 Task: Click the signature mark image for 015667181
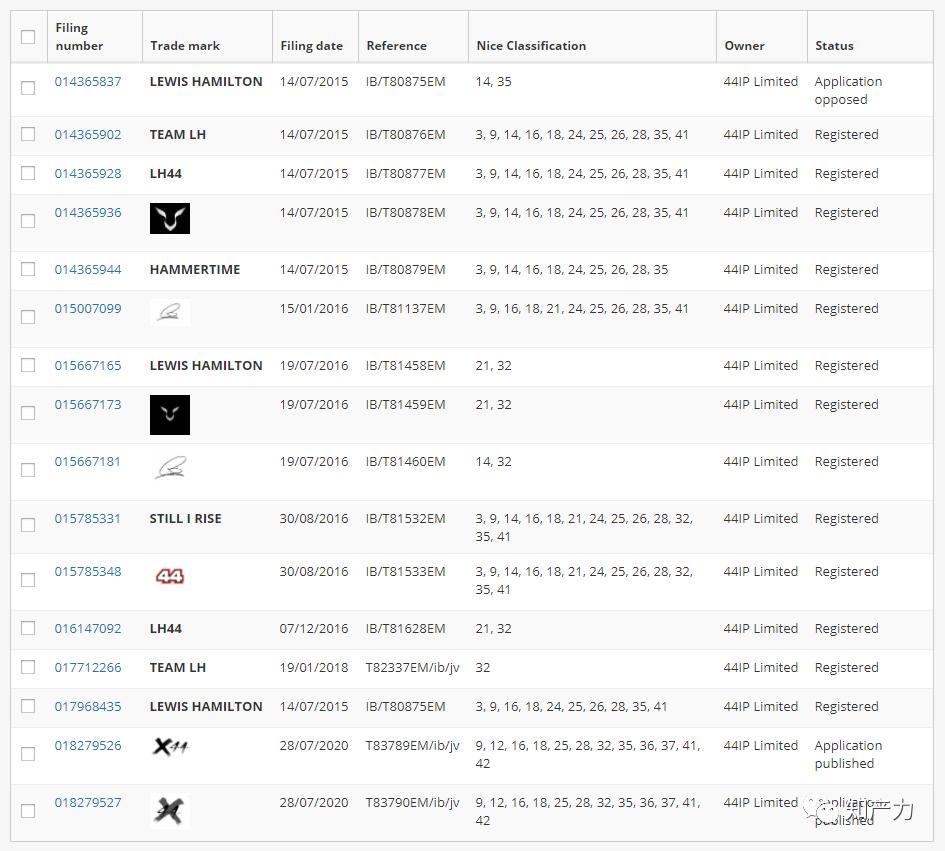[170, 468]
